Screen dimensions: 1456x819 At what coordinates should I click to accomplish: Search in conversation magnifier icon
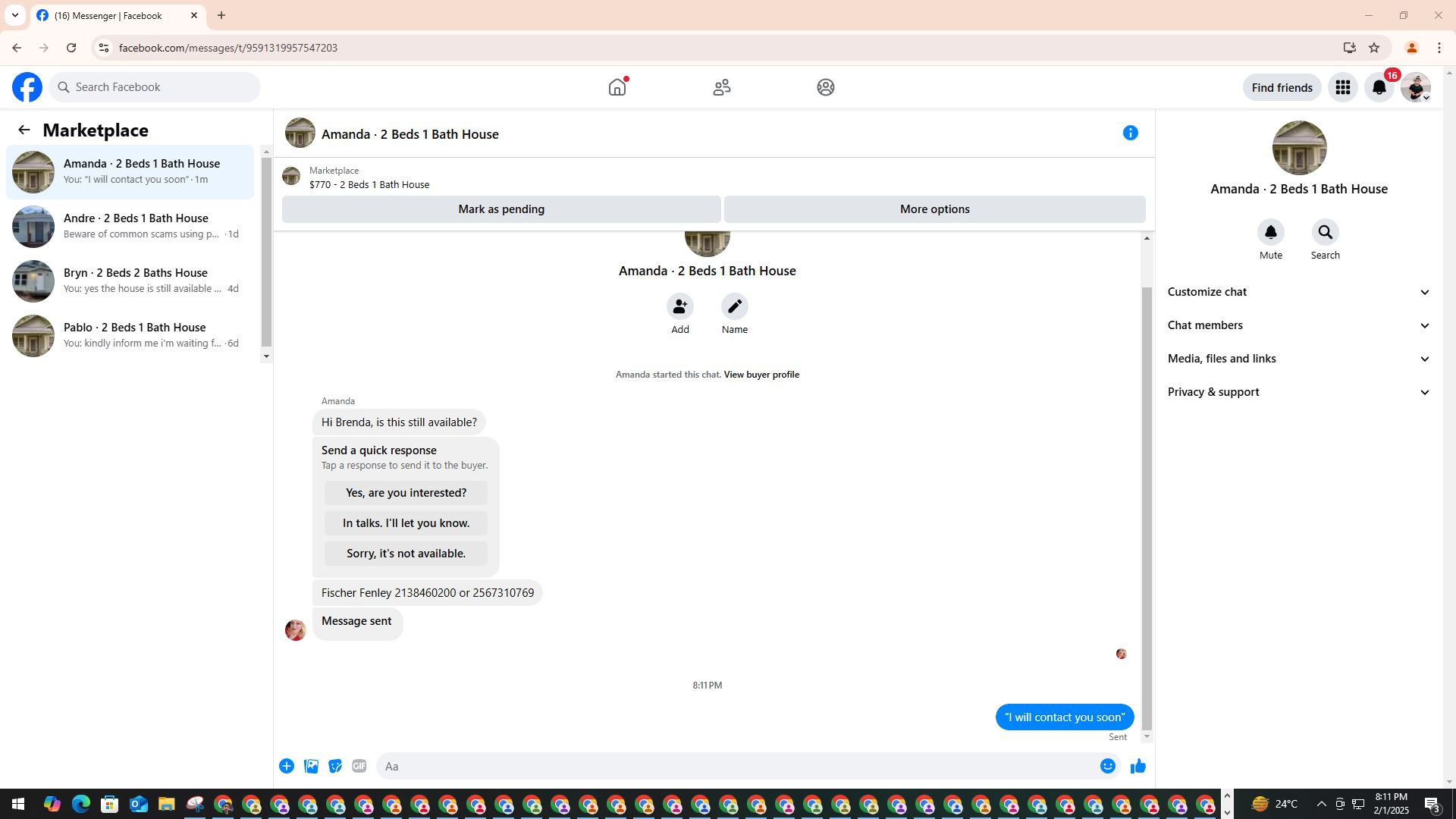coord(1325,233)
